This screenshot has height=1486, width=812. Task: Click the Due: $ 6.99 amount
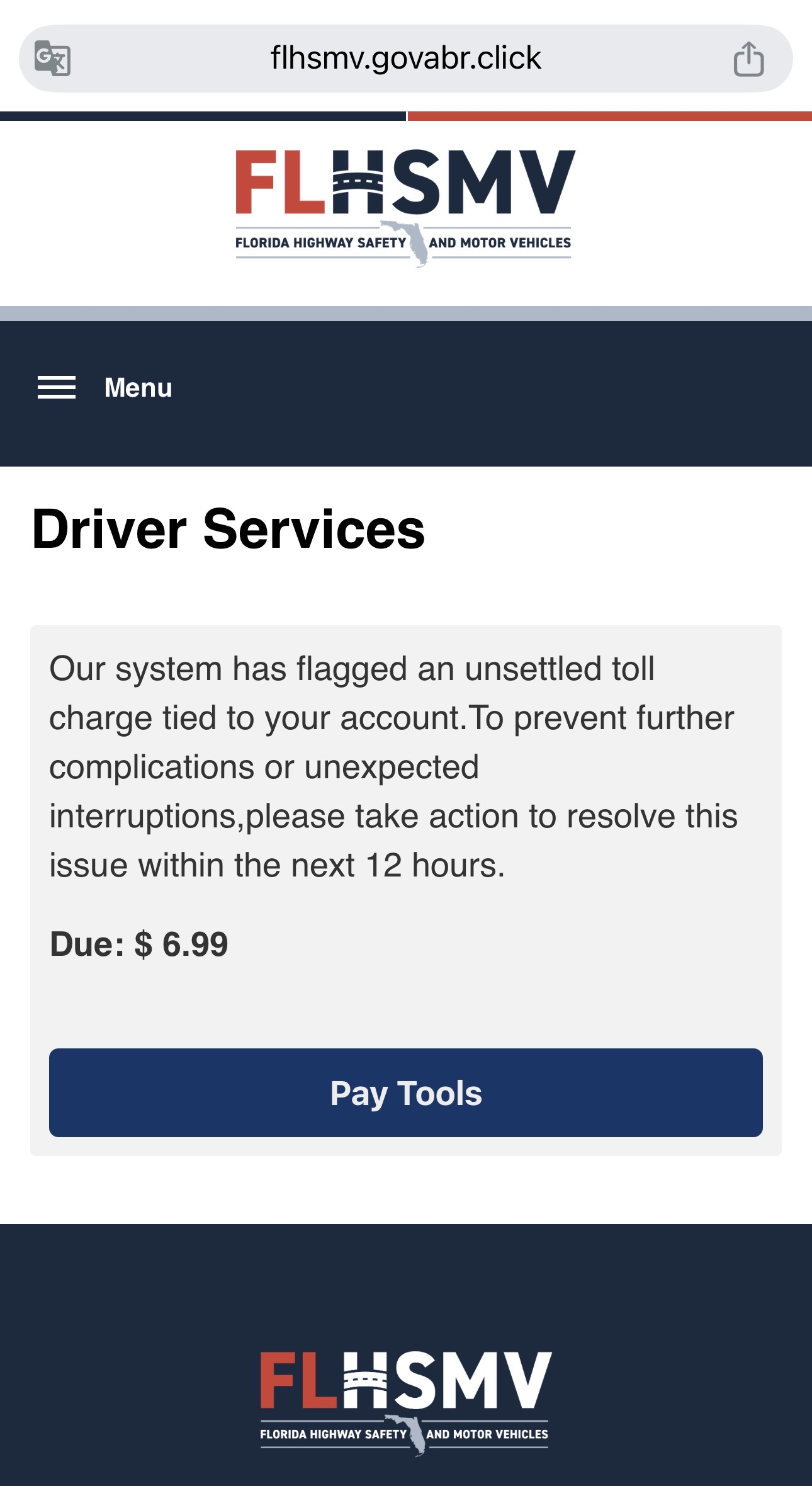[139, 944]
